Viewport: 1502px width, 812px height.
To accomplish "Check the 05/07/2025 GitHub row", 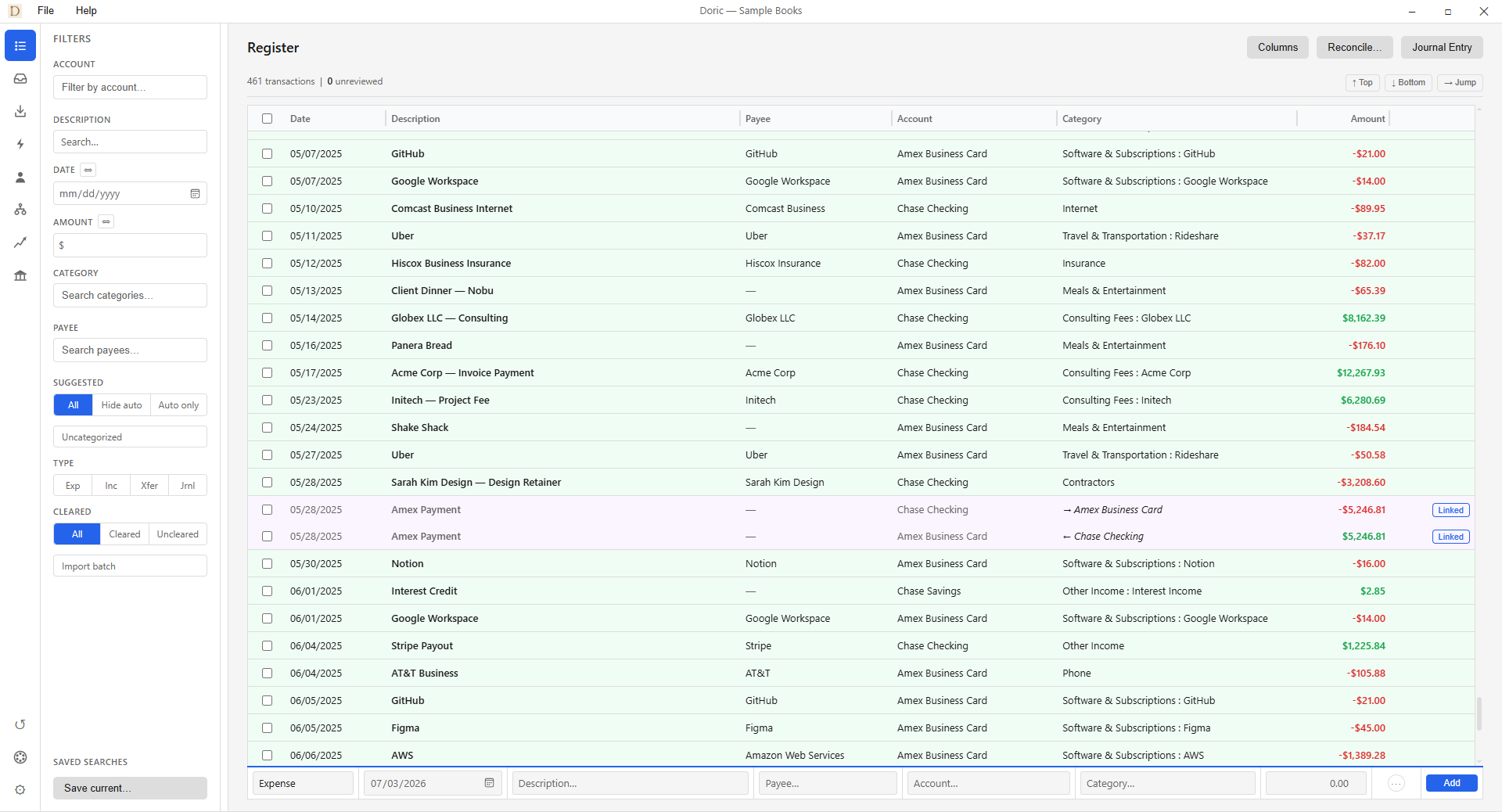I will coord(268,154).
